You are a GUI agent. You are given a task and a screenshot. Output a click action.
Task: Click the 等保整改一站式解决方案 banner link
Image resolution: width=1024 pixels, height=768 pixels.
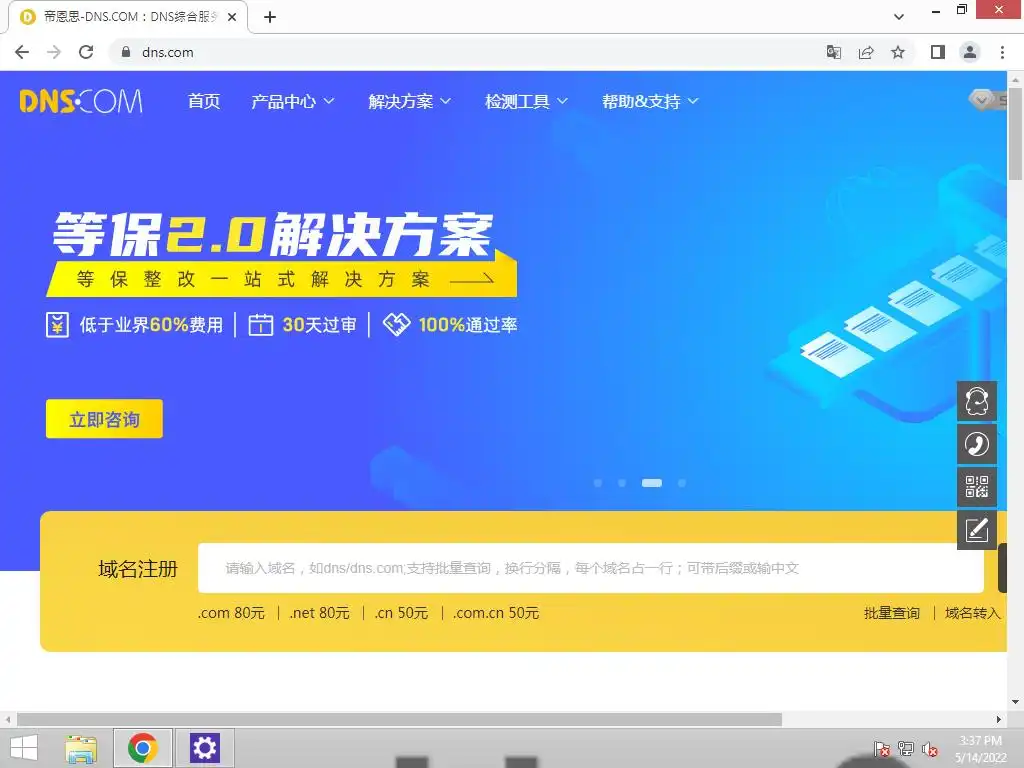coord(282,280)
